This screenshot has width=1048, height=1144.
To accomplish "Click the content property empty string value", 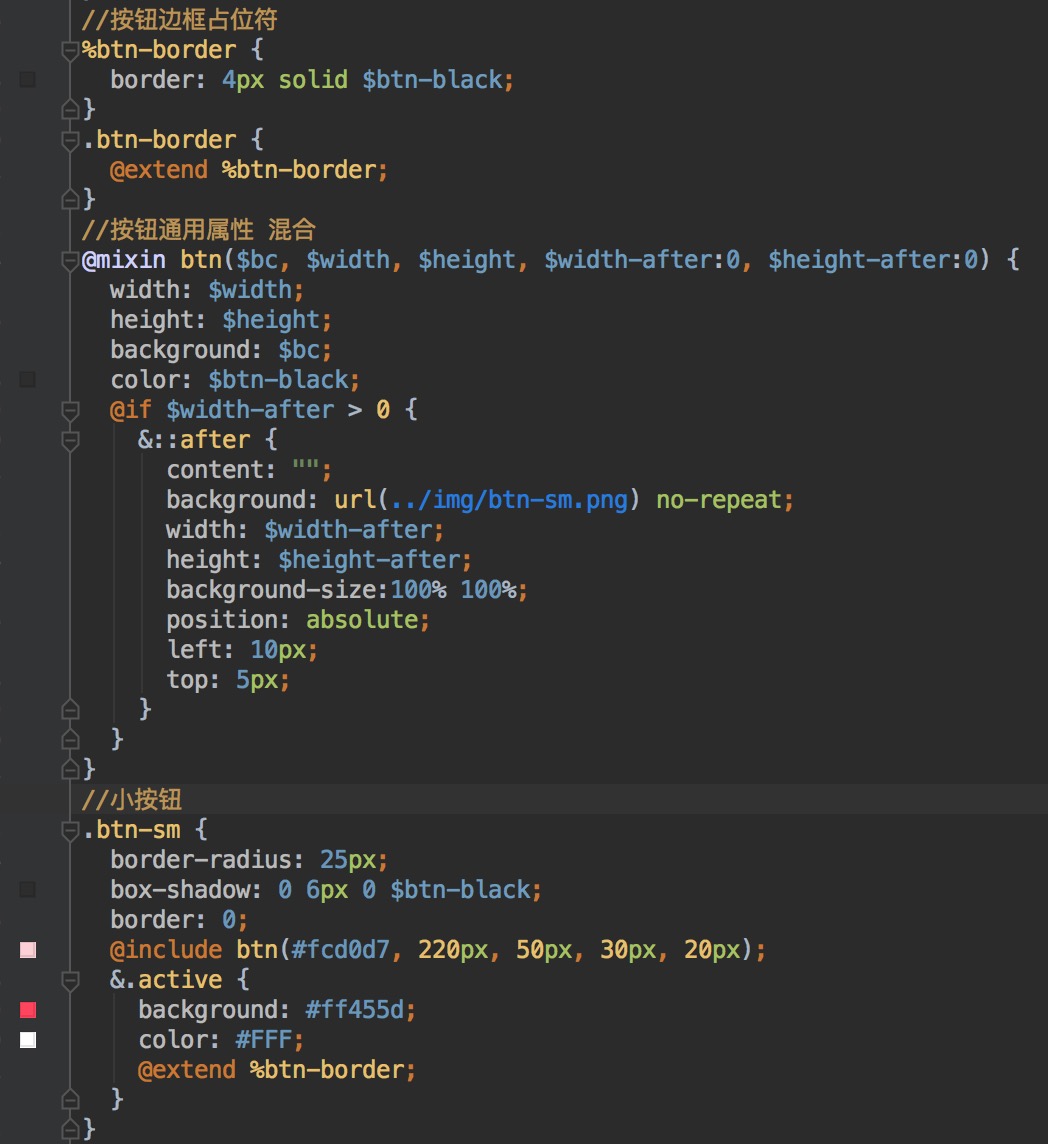I will coord(305,465).
